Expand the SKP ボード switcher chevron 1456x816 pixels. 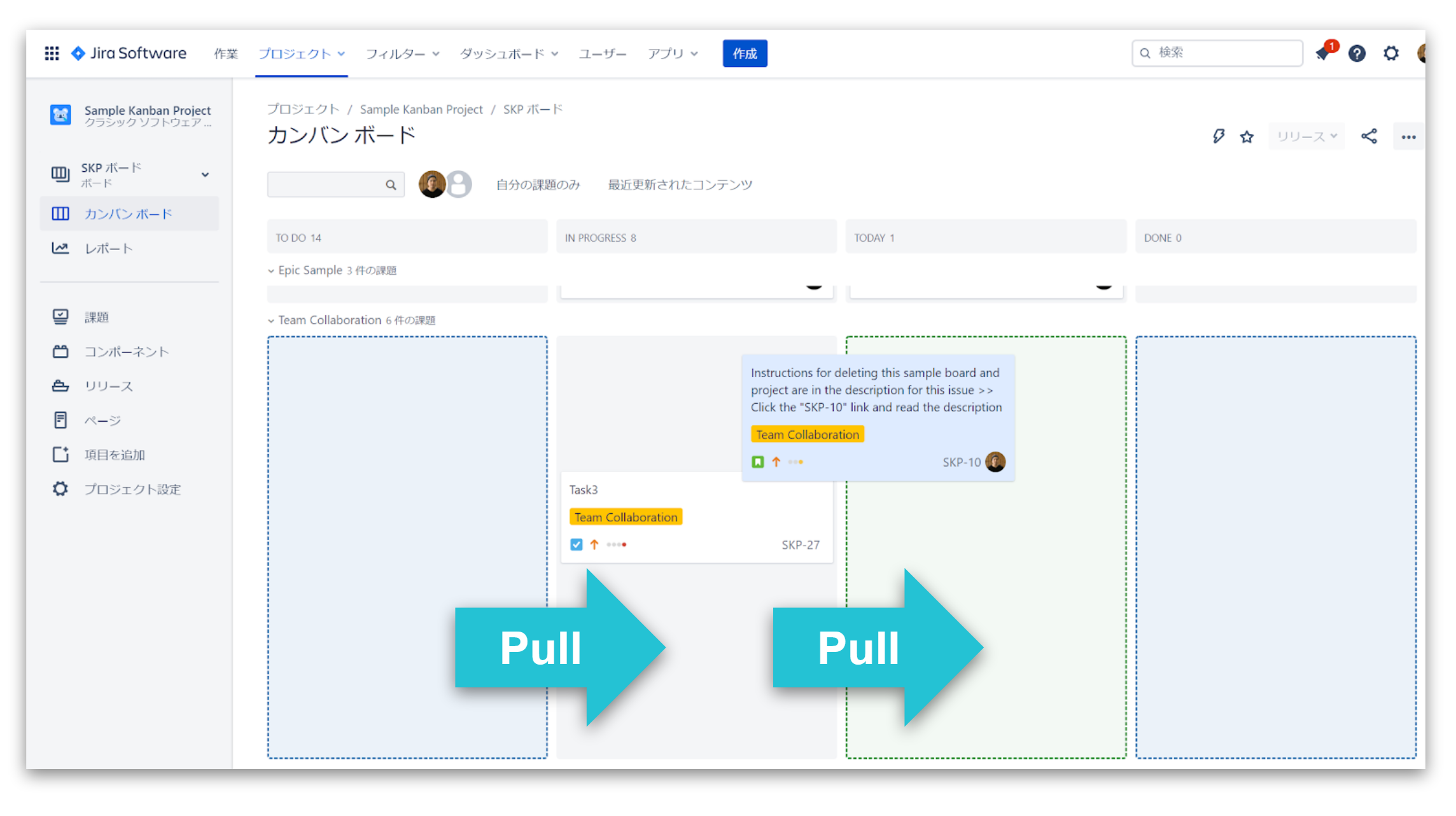[x=205, y=175]
